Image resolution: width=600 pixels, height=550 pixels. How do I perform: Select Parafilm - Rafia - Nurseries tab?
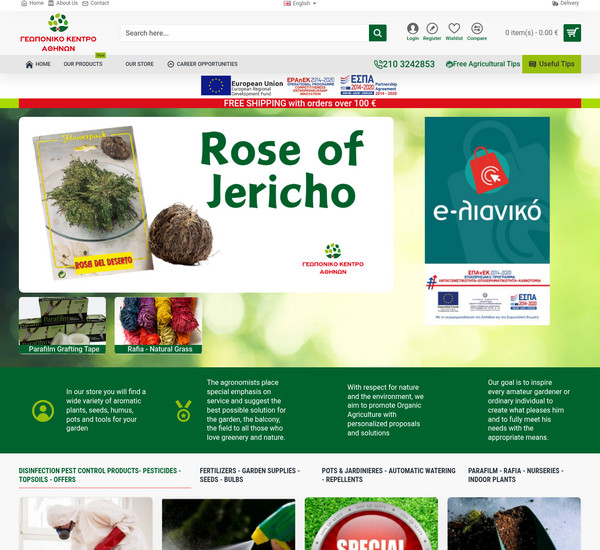515,475
